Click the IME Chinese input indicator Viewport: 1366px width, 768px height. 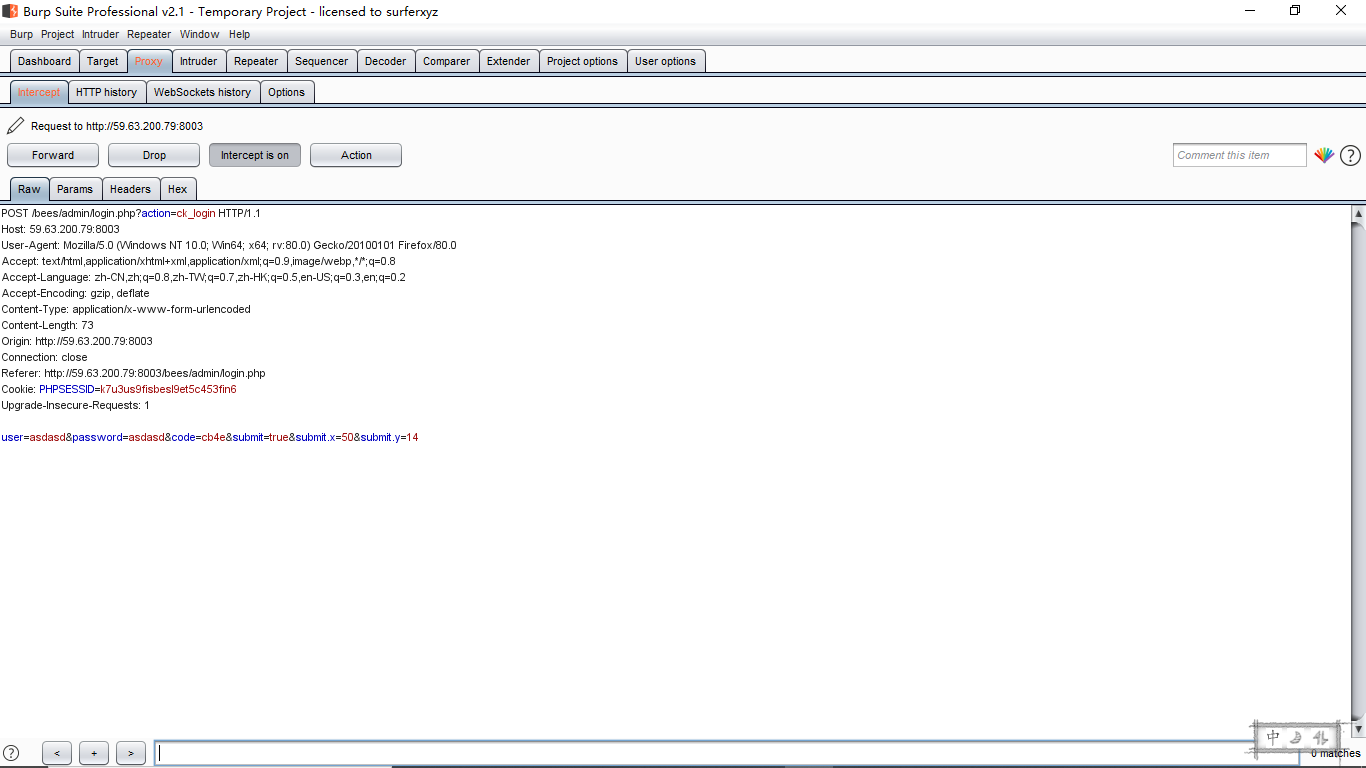point(1273,737)
